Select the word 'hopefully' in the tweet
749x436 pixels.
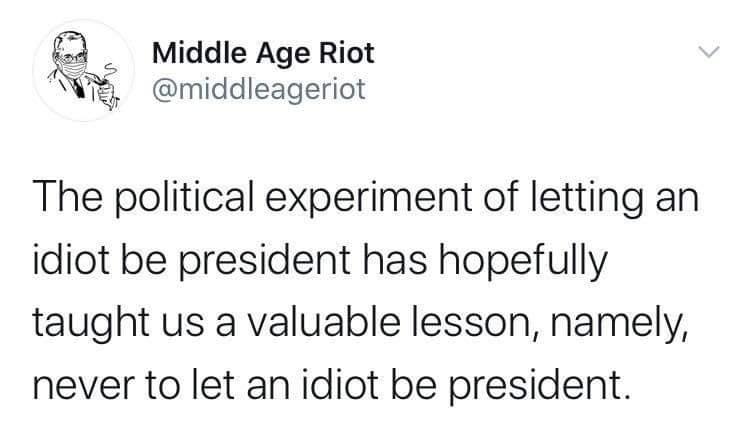pos(523,261)
